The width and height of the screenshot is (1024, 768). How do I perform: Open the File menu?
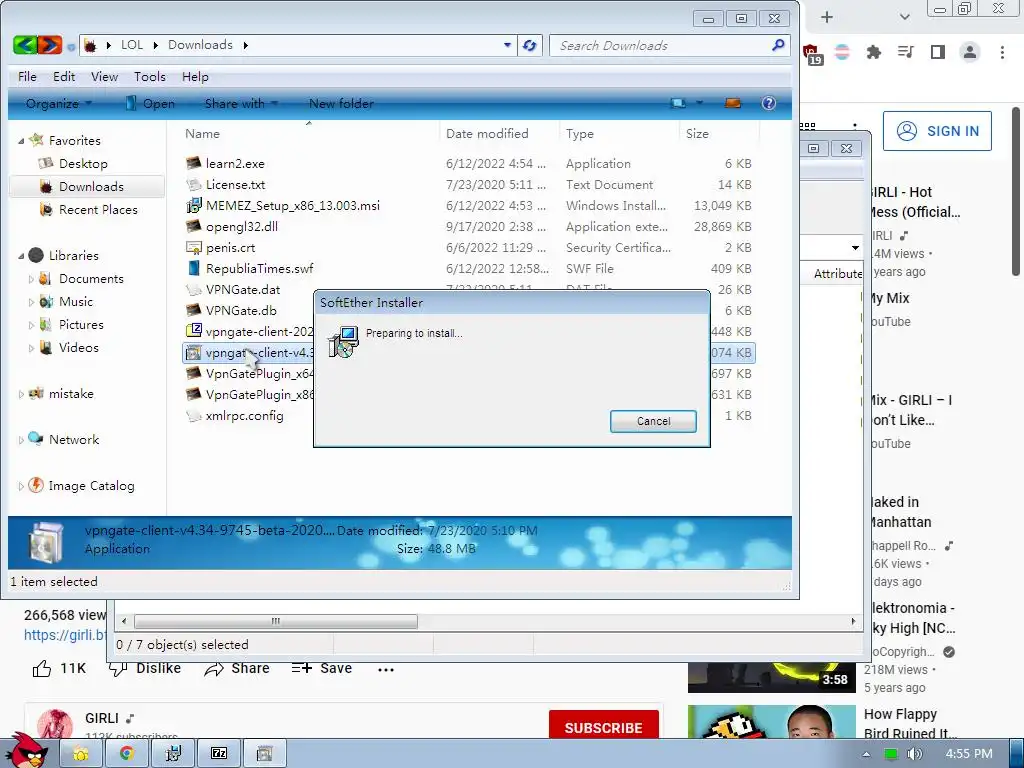(x=27, y=76)
